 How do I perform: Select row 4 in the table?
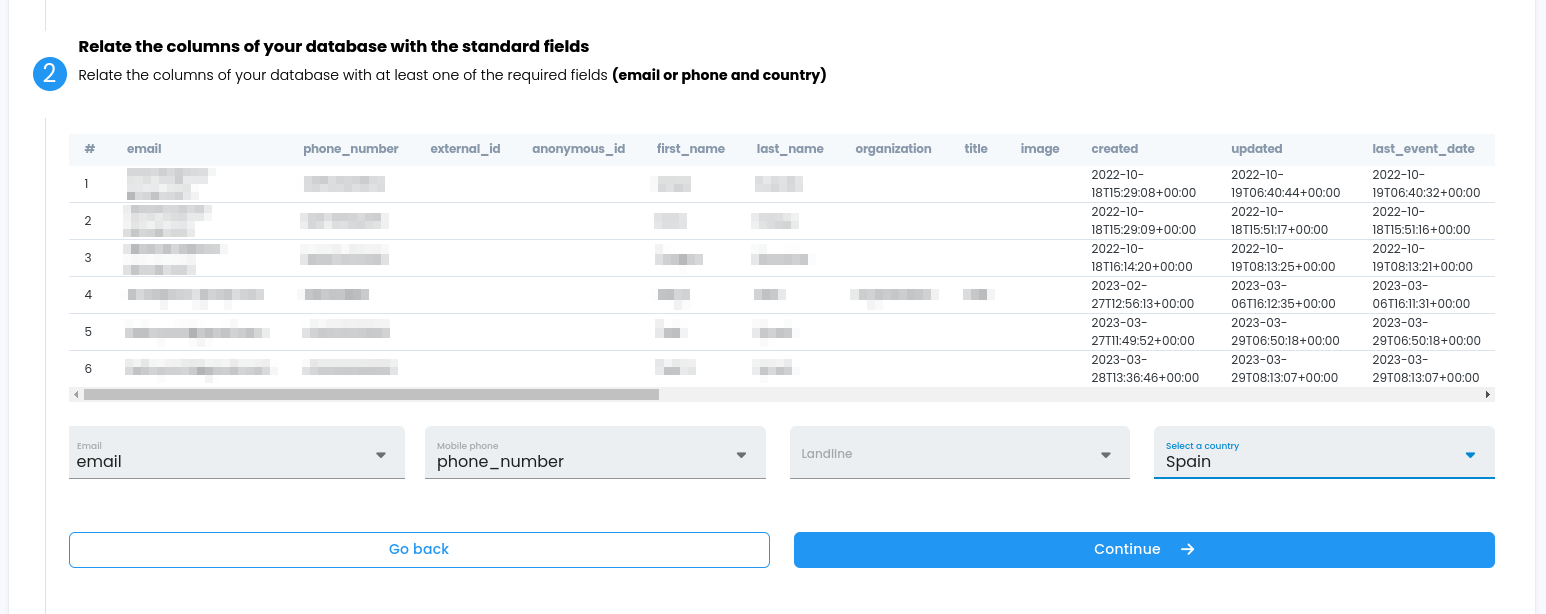click(88, 295)
